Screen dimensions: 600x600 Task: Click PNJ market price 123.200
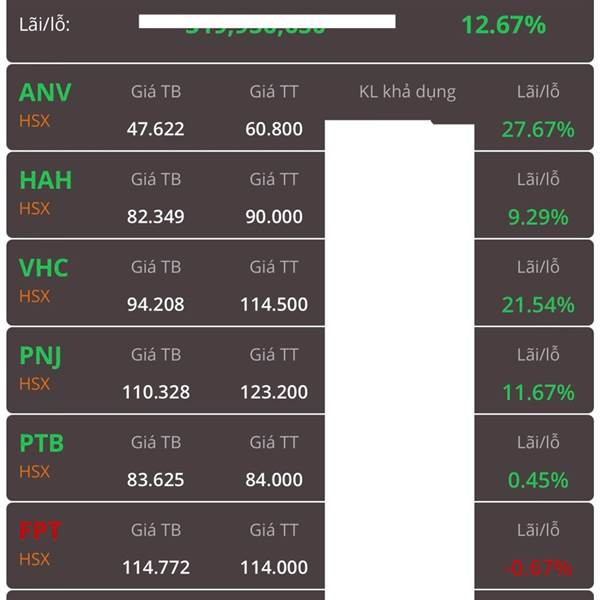pyautogui.click(x=274, y=392)
